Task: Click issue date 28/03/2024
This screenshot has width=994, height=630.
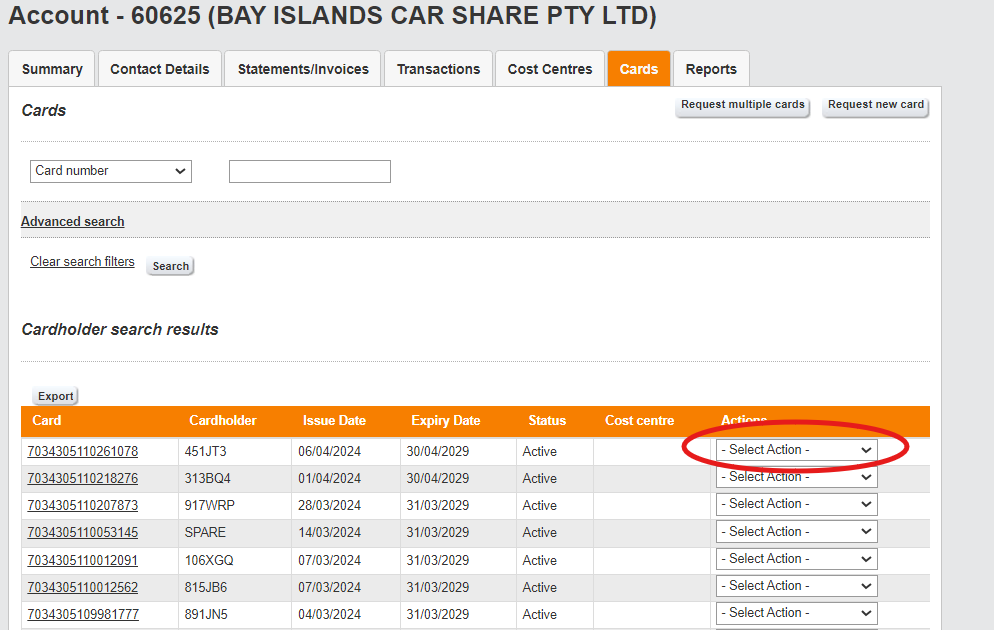Action: (330, 506)
